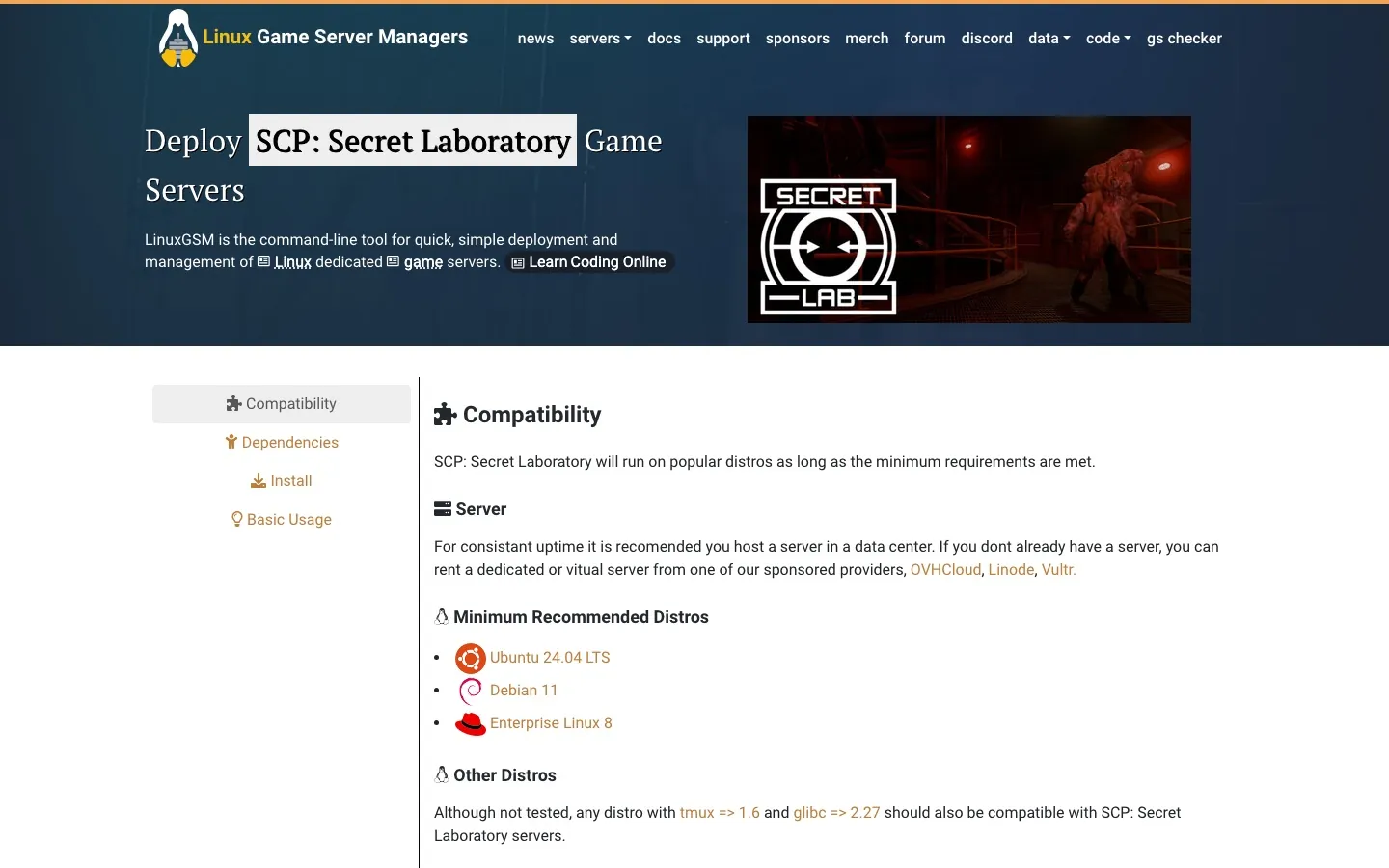Click the server icon beside Server heading
Screen dimensions: 1389x868
pos(443,508)
